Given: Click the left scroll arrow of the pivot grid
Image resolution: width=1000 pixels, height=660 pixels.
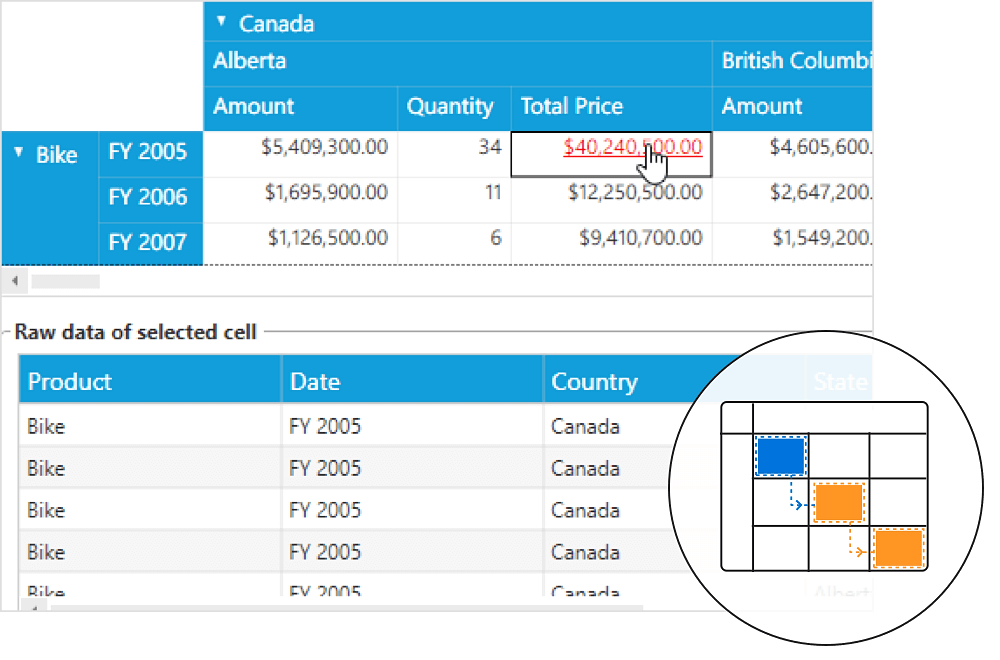Looking at the screenshot, I should click(x=13, y=282).
